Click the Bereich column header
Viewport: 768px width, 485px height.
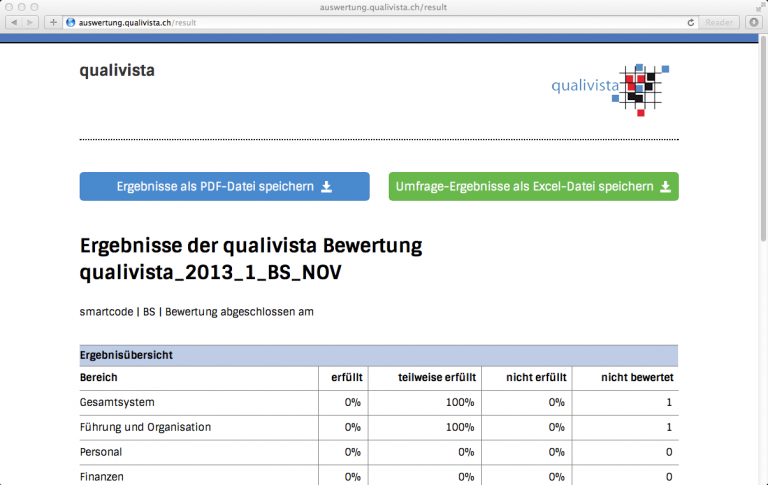98,377
